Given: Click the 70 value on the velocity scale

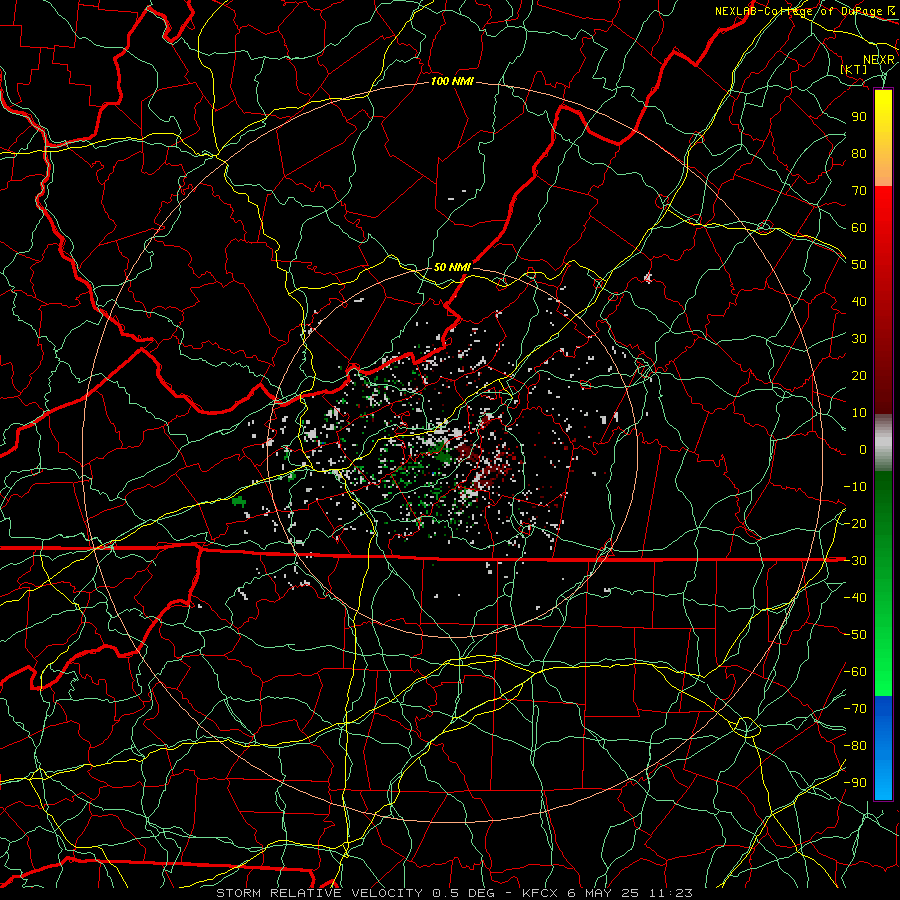Looking at the screenshot, I should (859, 191).
